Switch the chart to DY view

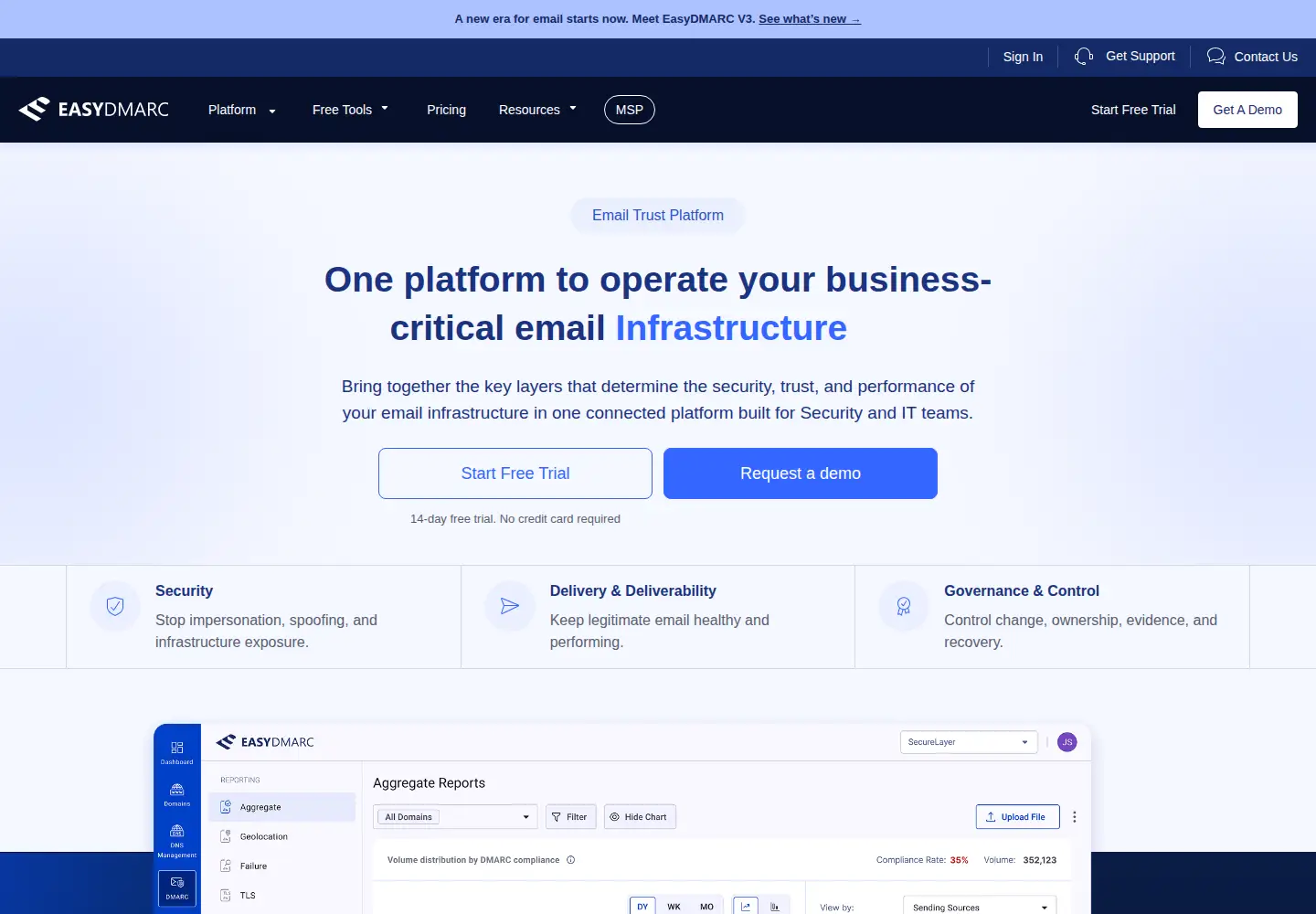(642, 907)
